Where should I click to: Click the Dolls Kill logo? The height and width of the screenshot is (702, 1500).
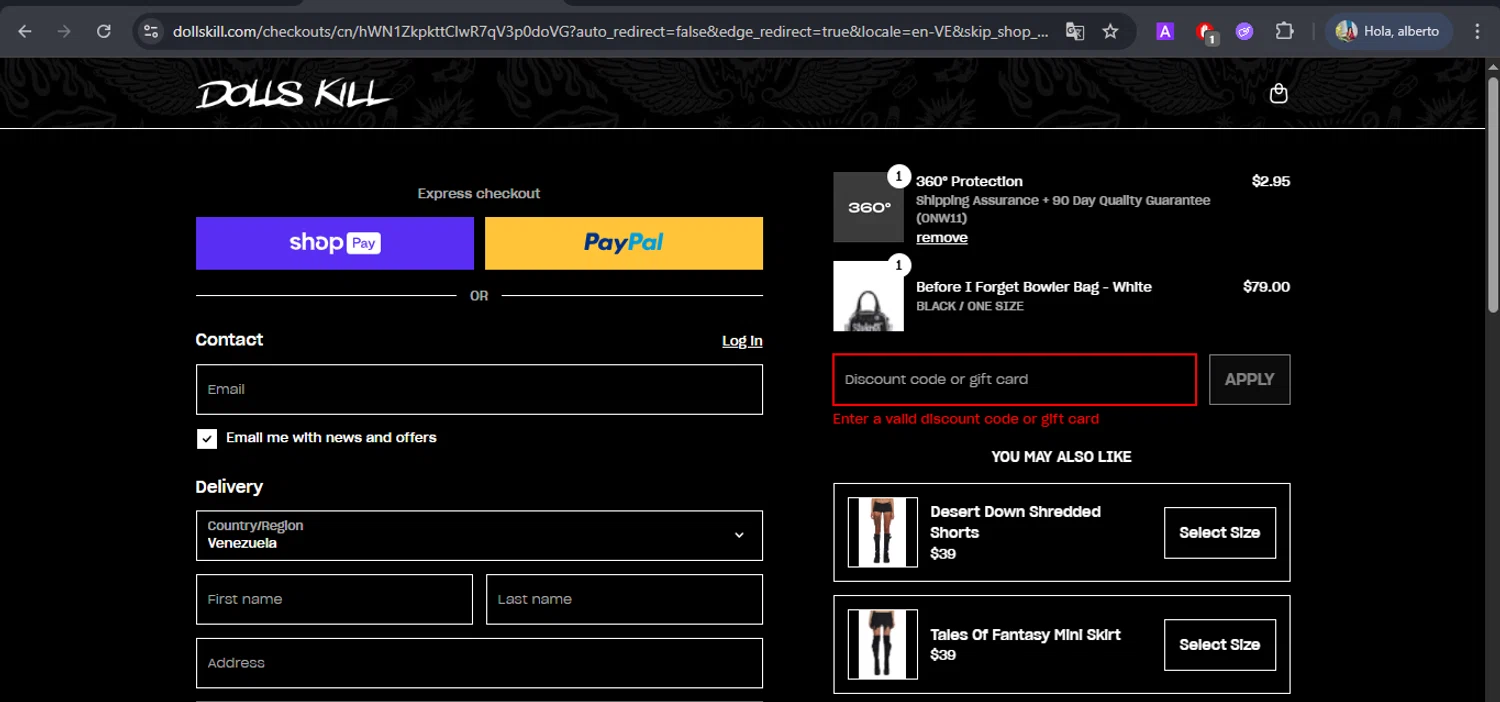coord(294,94)
